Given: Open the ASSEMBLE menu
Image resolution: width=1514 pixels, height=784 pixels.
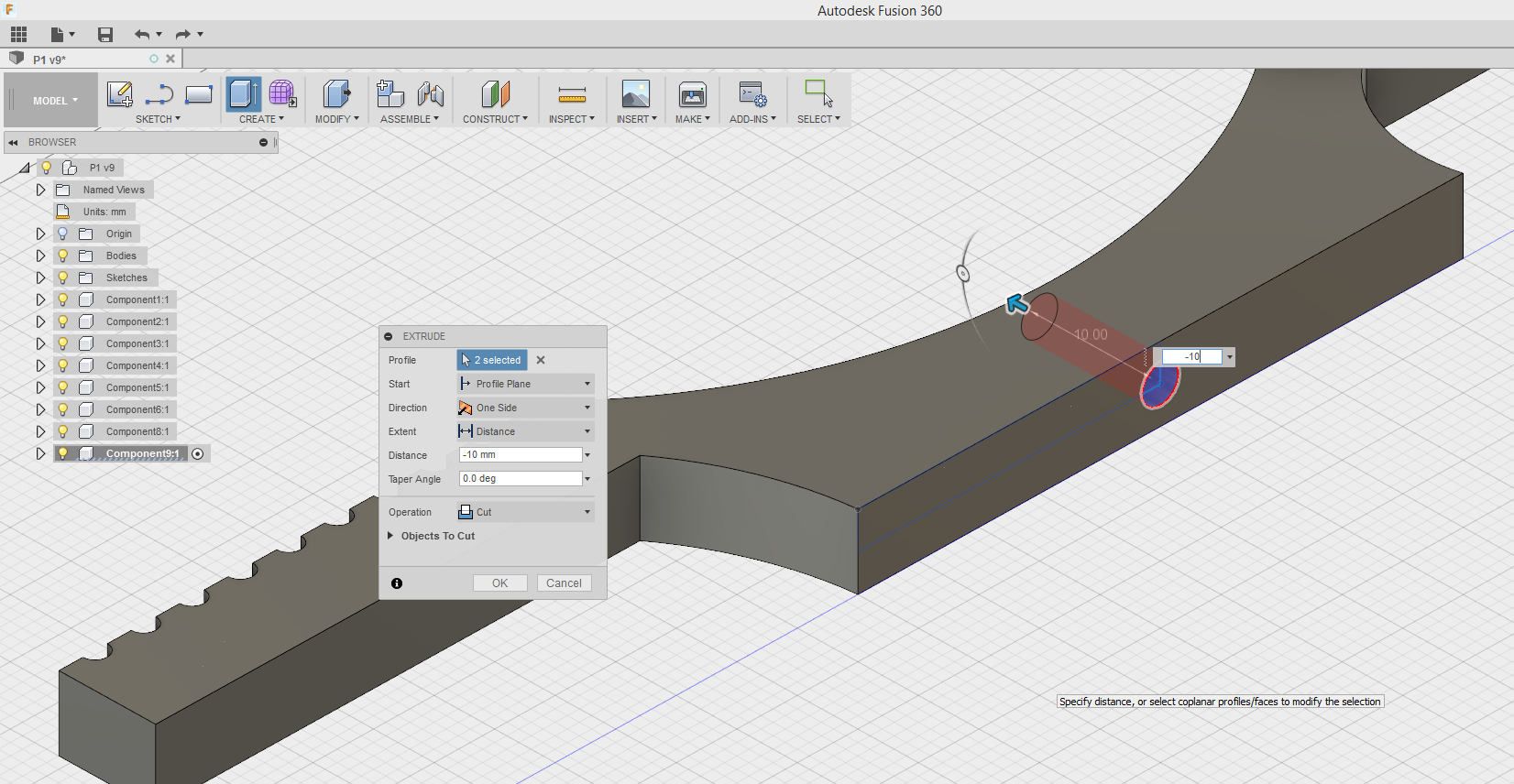Looking at the screenshot, I should (410, 119).
